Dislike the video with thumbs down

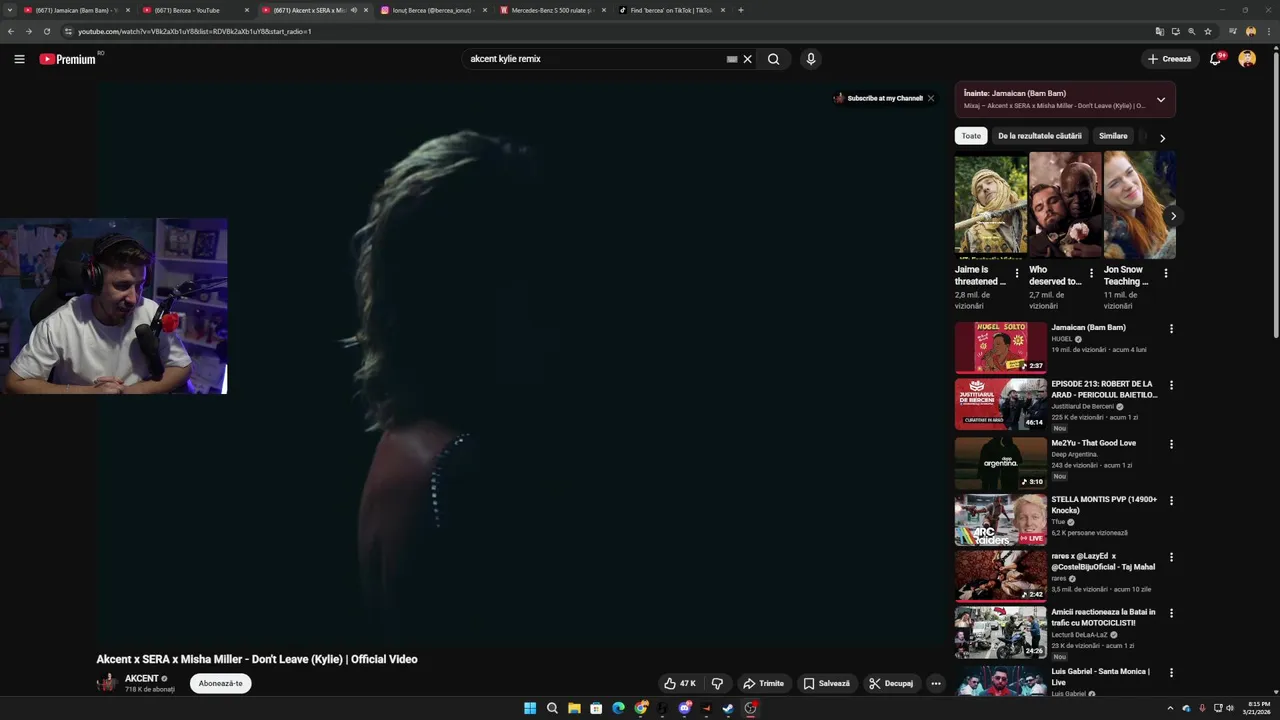pos(717,684)
